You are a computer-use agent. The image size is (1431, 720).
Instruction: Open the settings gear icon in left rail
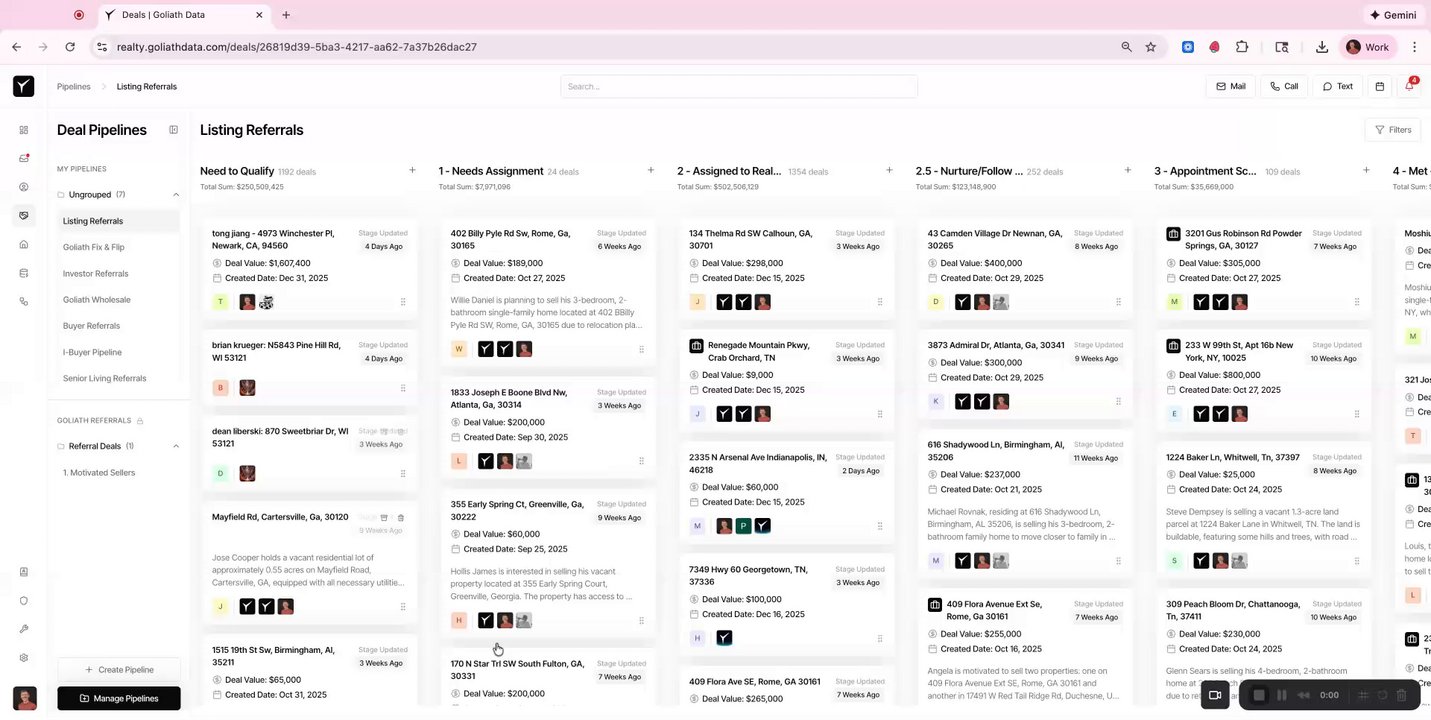click(x=24, y=658)
